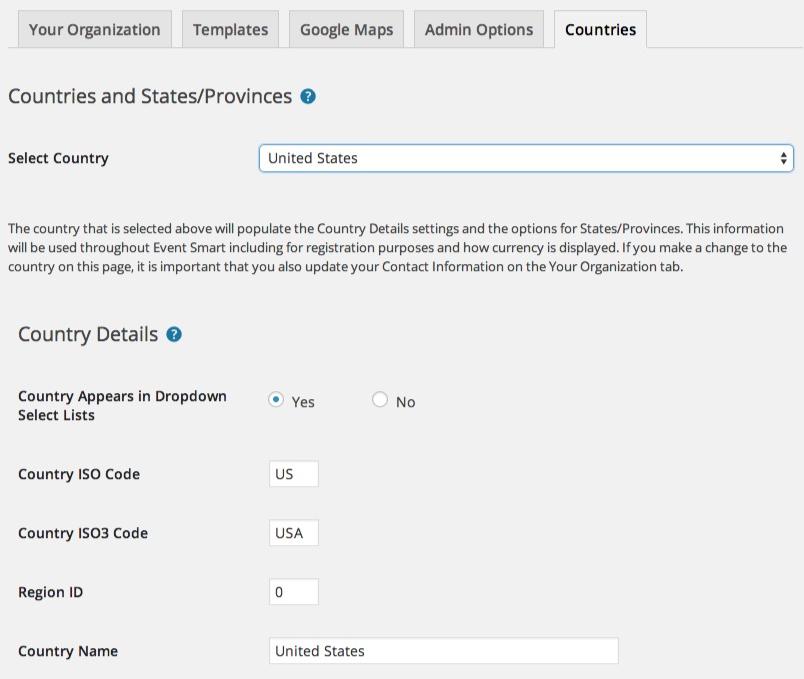Switch to the Your Organization tab

click(x=95, y=30)
